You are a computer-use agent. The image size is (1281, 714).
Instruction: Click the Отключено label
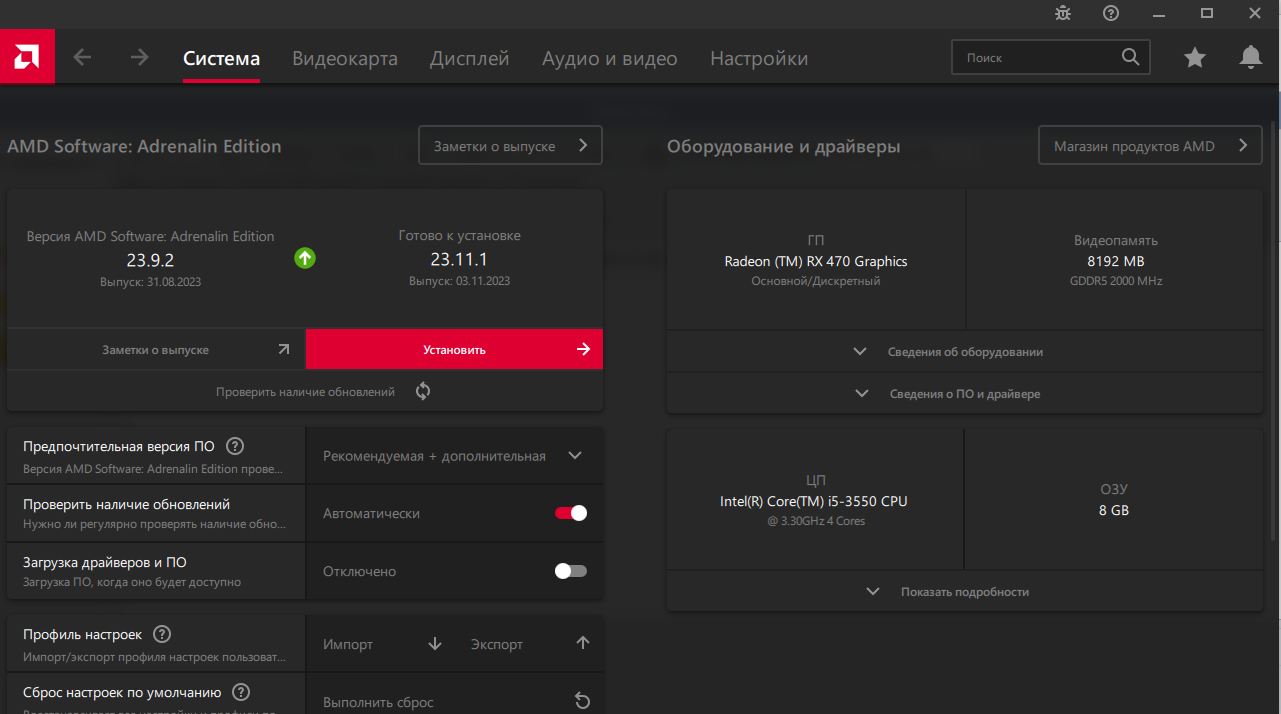(x=359, y=571)
